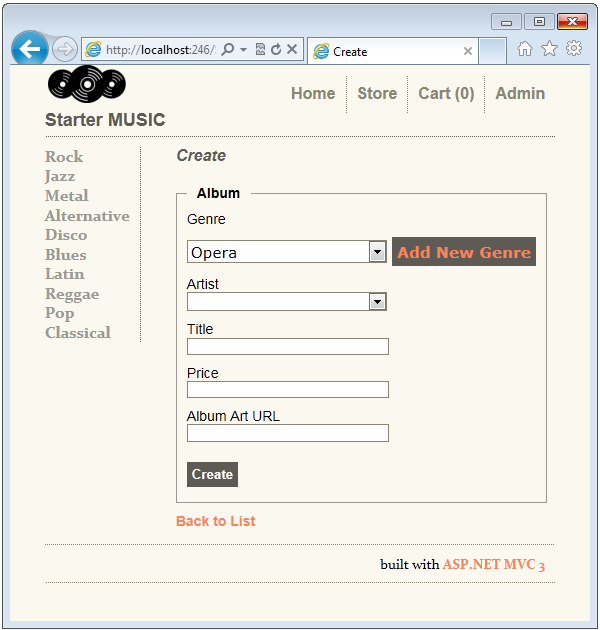Open the Tools gear icon
Screen dimensions: 600x630
(574, 48)
